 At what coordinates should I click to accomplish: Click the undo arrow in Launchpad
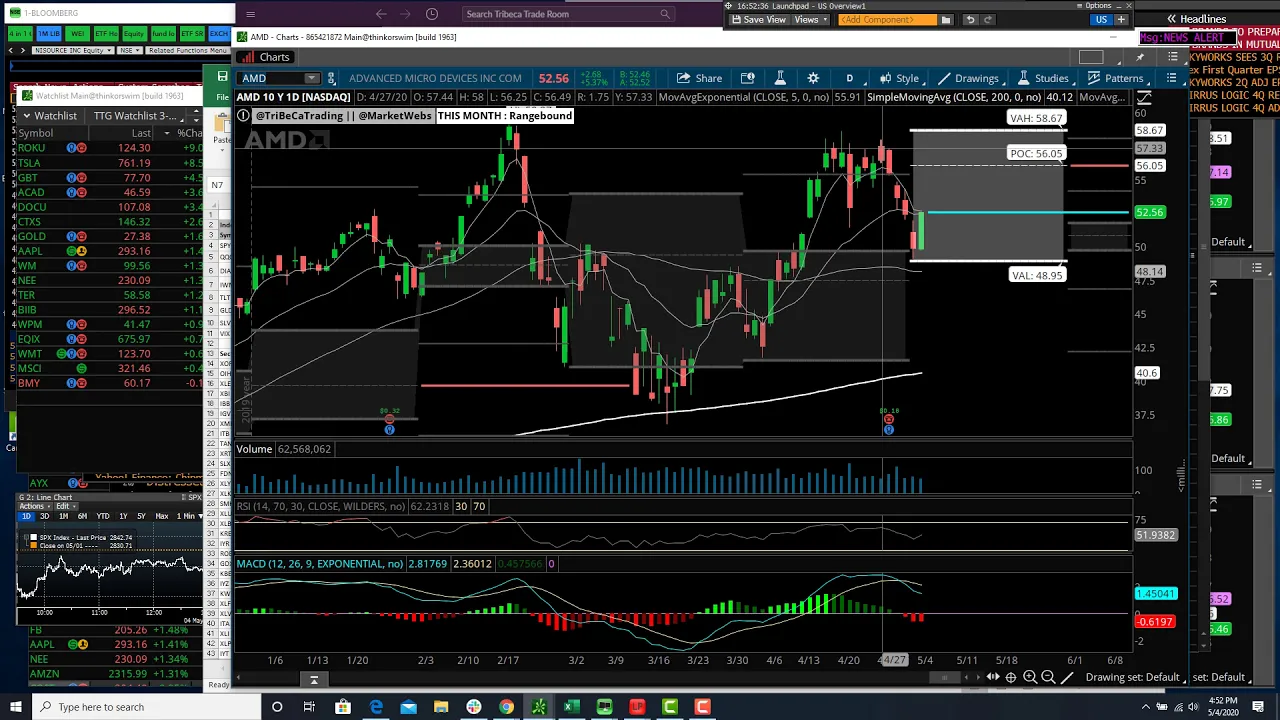(970, 20)
